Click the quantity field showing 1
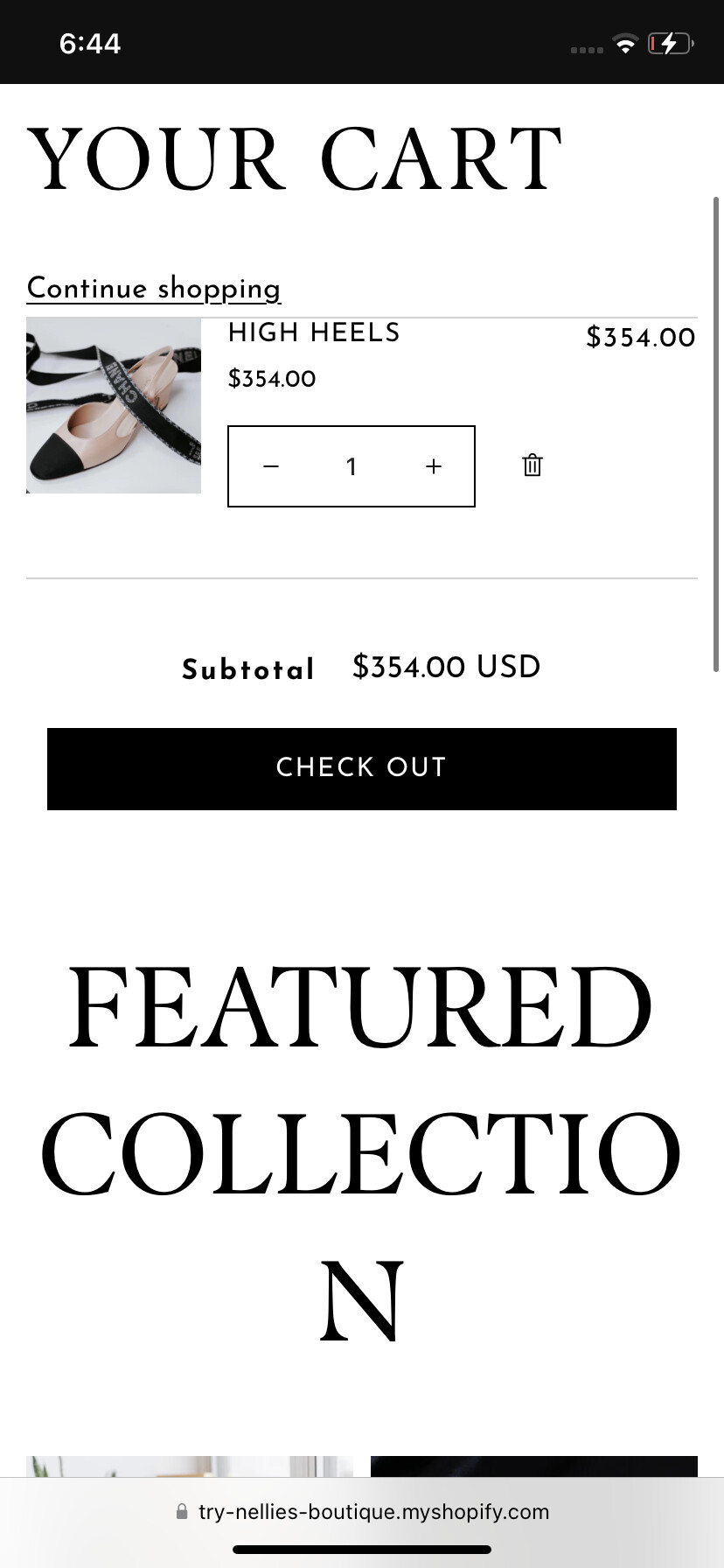Viewport: 724px width, 1568px height. pyautogui.click(x=352, y=466)
